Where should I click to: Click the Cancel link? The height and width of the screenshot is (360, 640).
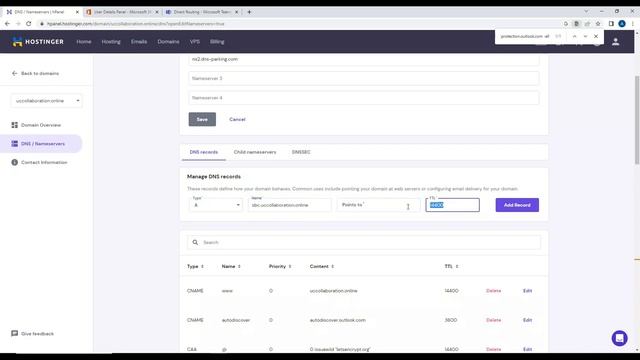pyautogui.click(x=237, y=120)
